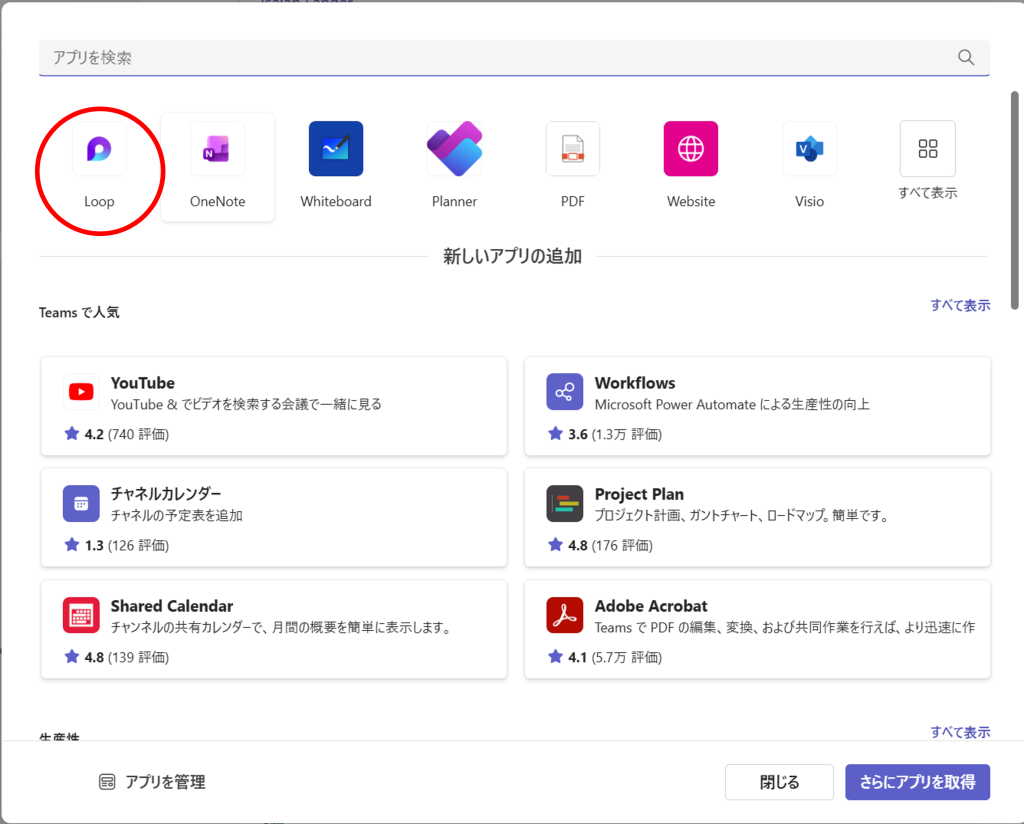Choose the Planner app icon
Viewport: 1024px width, 824px height.
tap(454, 150)
